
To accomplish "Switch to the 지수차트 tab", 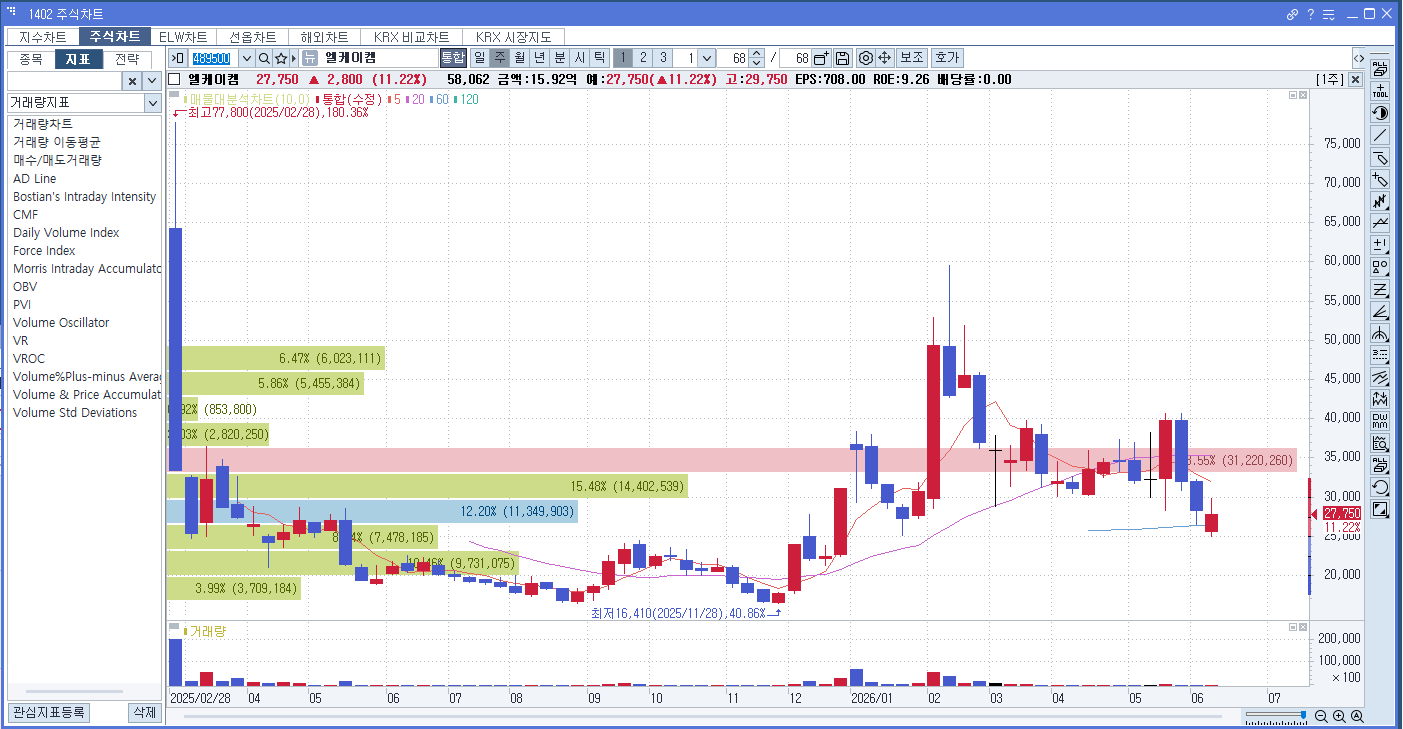I will 43,37.
